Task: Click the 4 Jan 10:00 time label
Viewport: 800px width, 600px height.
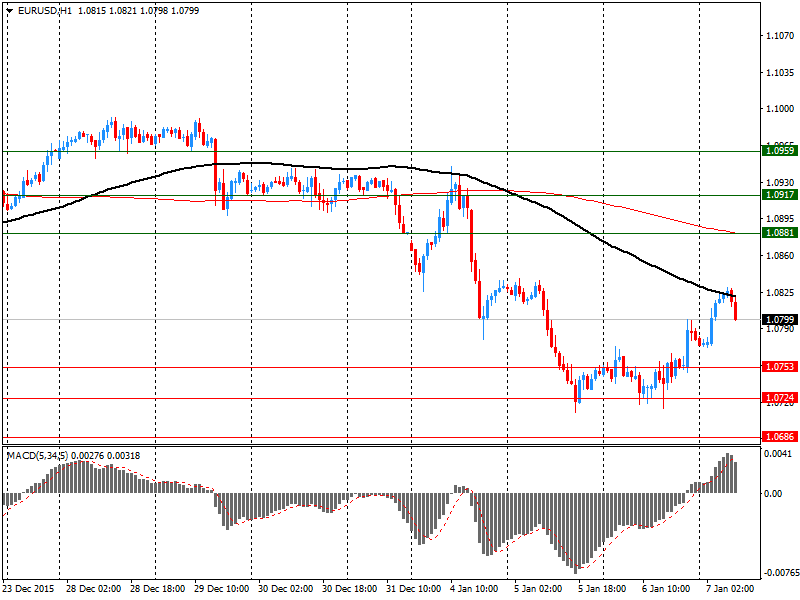Action: click(x=474, y=589)
